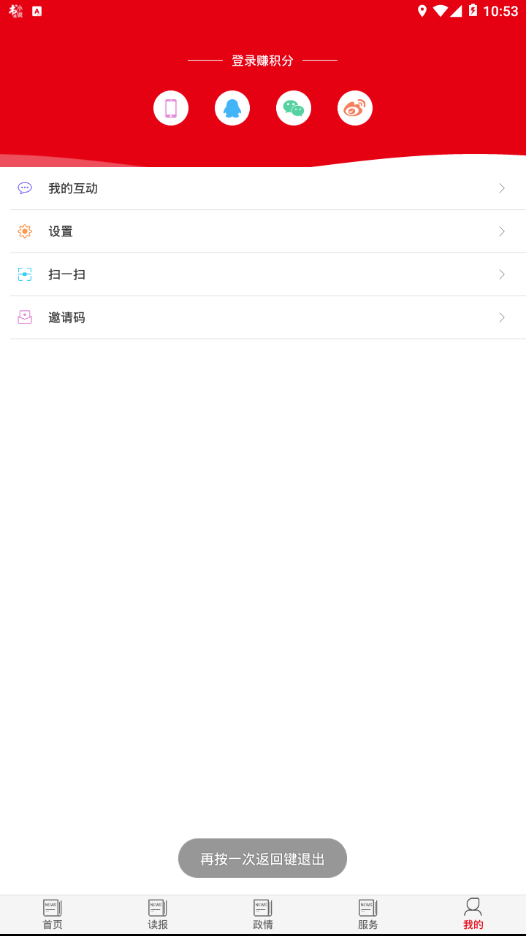Log in via the Weibo icon
Viewport: 526px width, 936px height.
[x=355, y=108]
